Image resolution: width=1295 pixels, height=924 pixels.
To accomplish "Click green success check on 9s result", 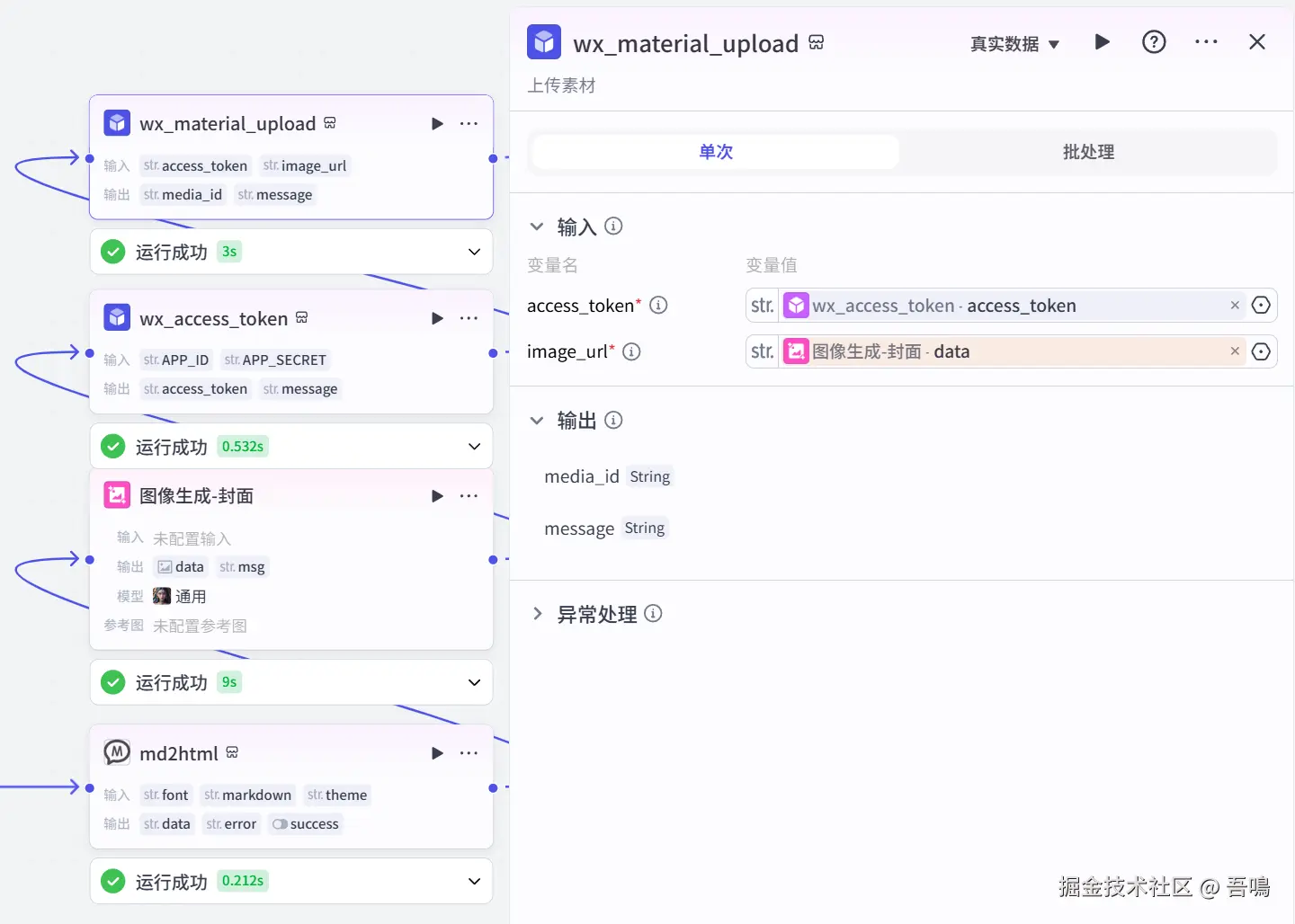I will point(113,682).
